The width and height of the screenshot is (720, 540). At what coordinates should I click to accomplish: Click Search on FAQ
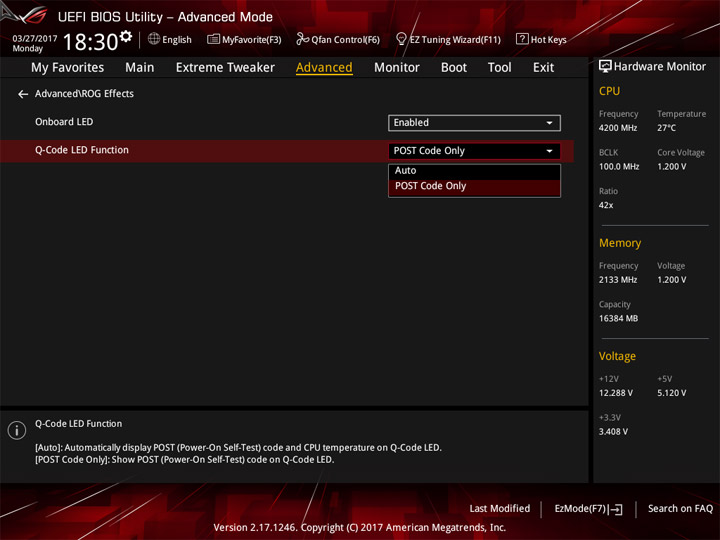(x=680, y=509)
